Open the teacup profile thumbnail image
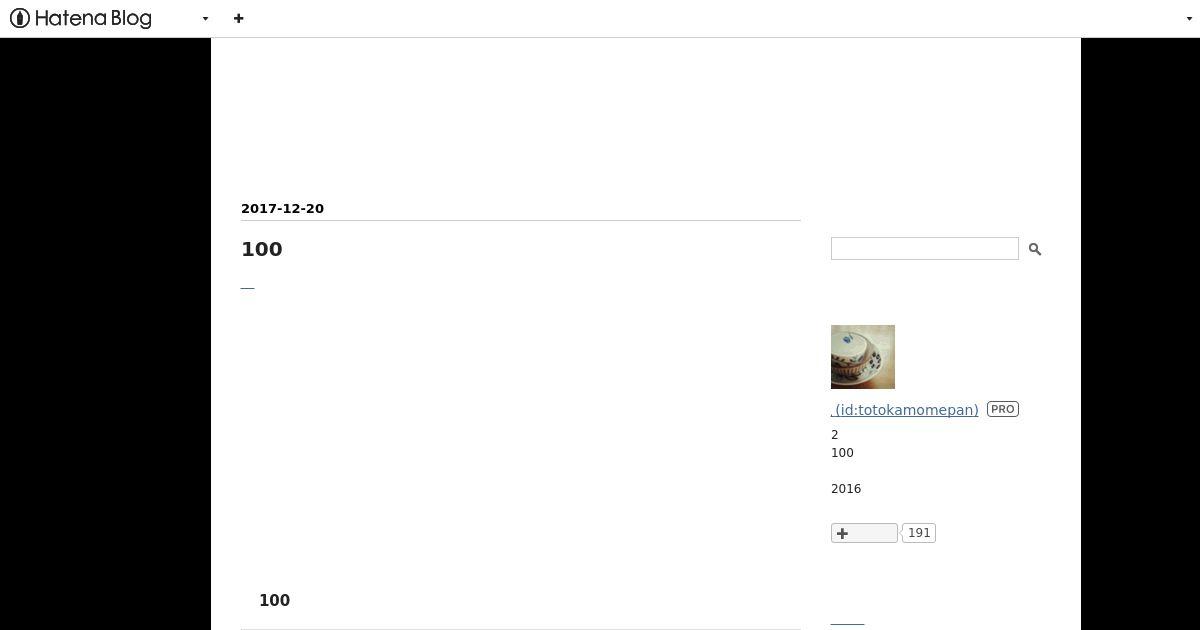This screenshot has width=1200, height=630. pos(863,357)
